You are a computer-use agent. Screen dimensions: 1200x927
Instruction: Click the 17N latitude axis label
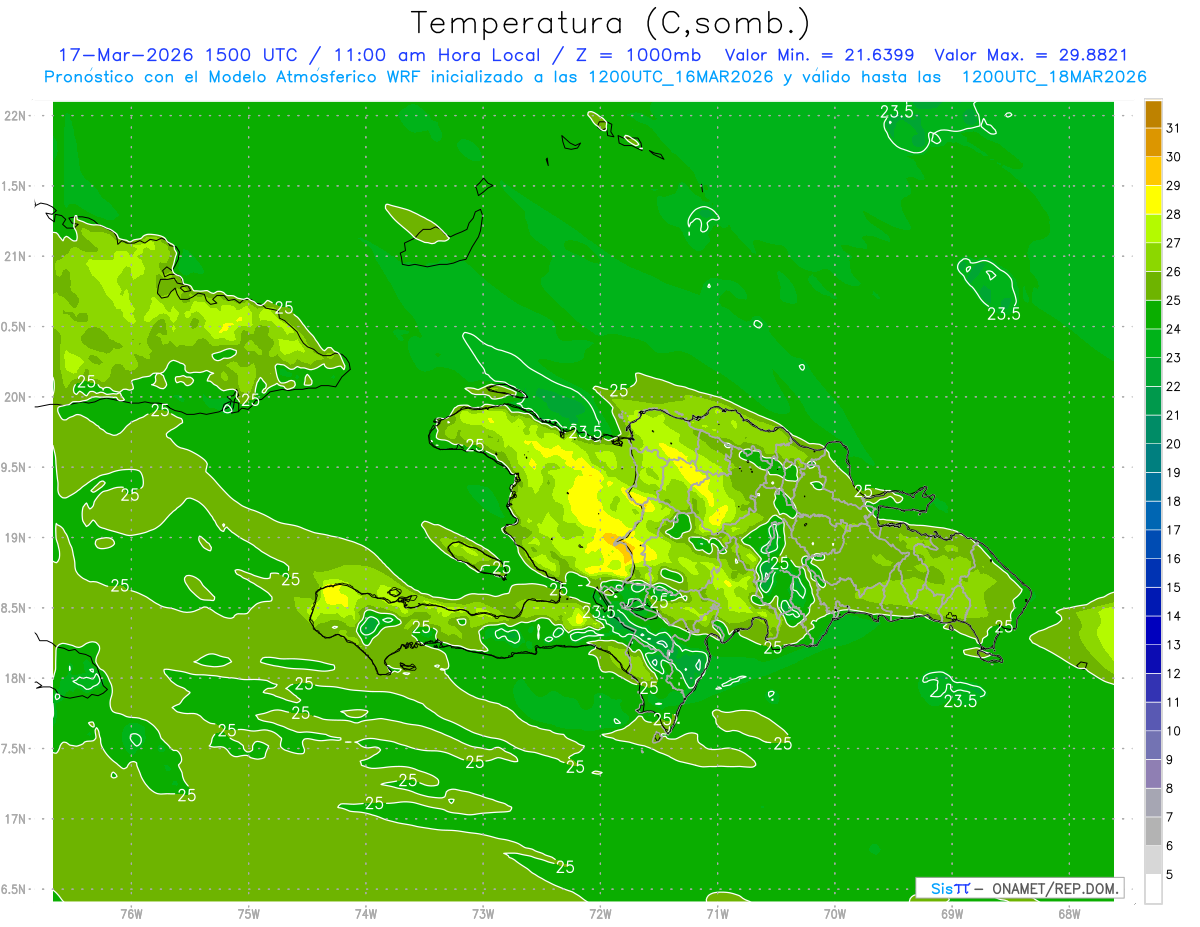(16, 819)
